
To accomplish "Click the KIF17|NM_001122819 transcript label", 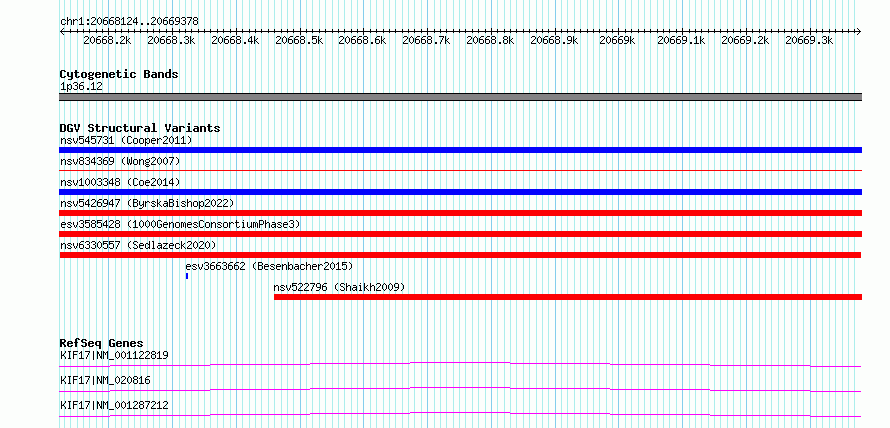I will tap(114, 355).
